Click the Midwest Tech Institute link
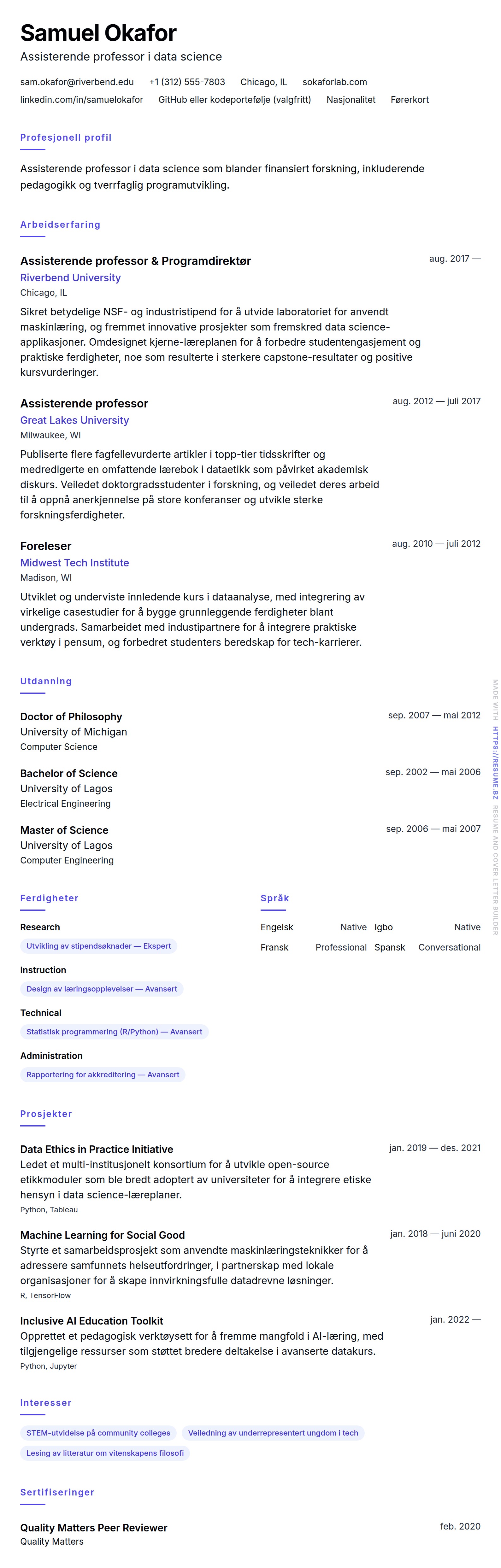 click(x=74, y=562)
